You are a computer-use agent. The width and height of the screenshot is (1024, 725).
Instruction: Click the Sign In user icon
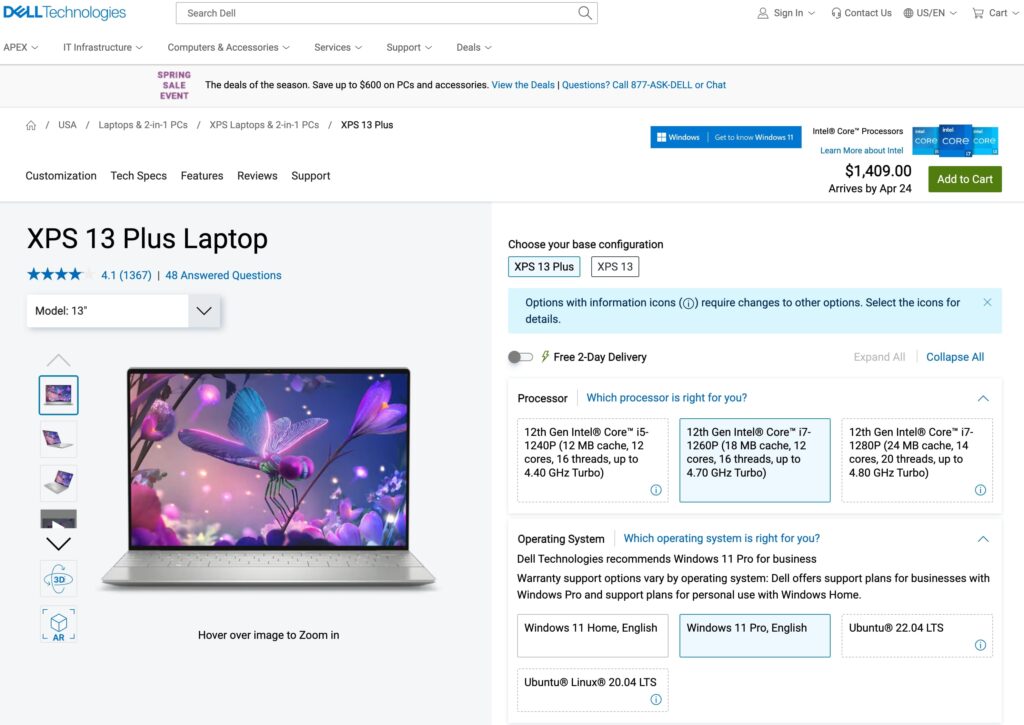pos(762,13)
